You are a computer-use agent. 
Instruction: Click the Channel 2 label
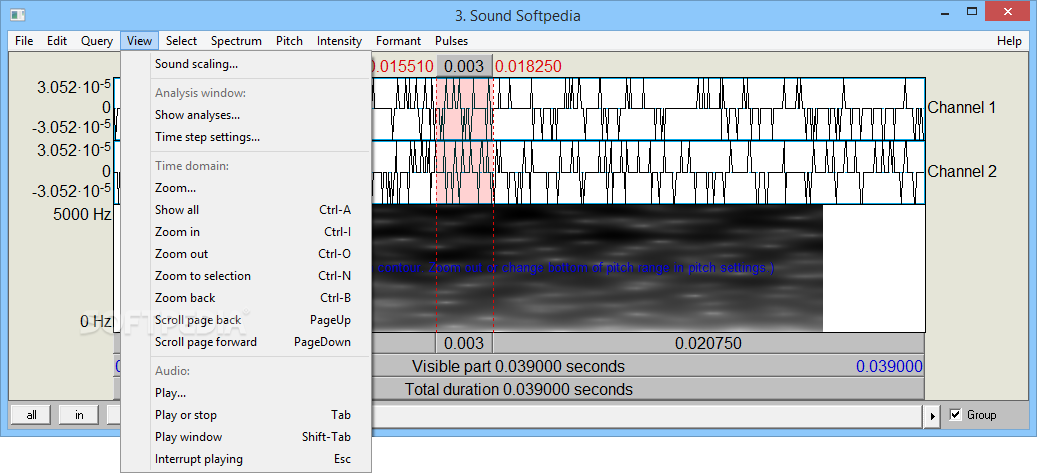coord(962,171)
